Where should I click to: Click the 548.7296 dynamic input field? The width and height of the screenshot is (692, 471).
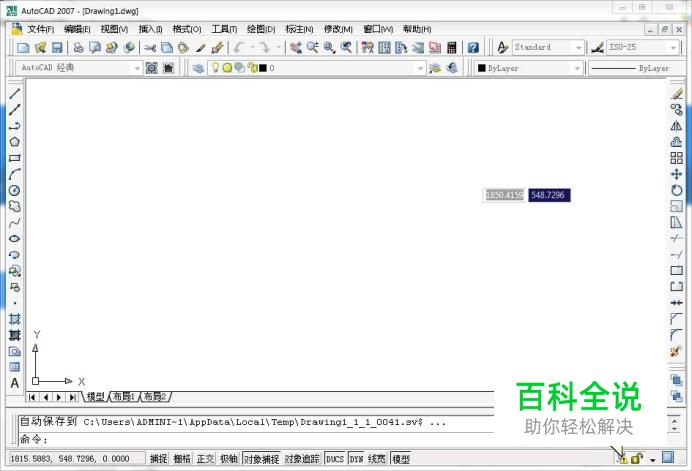(549, 195)
